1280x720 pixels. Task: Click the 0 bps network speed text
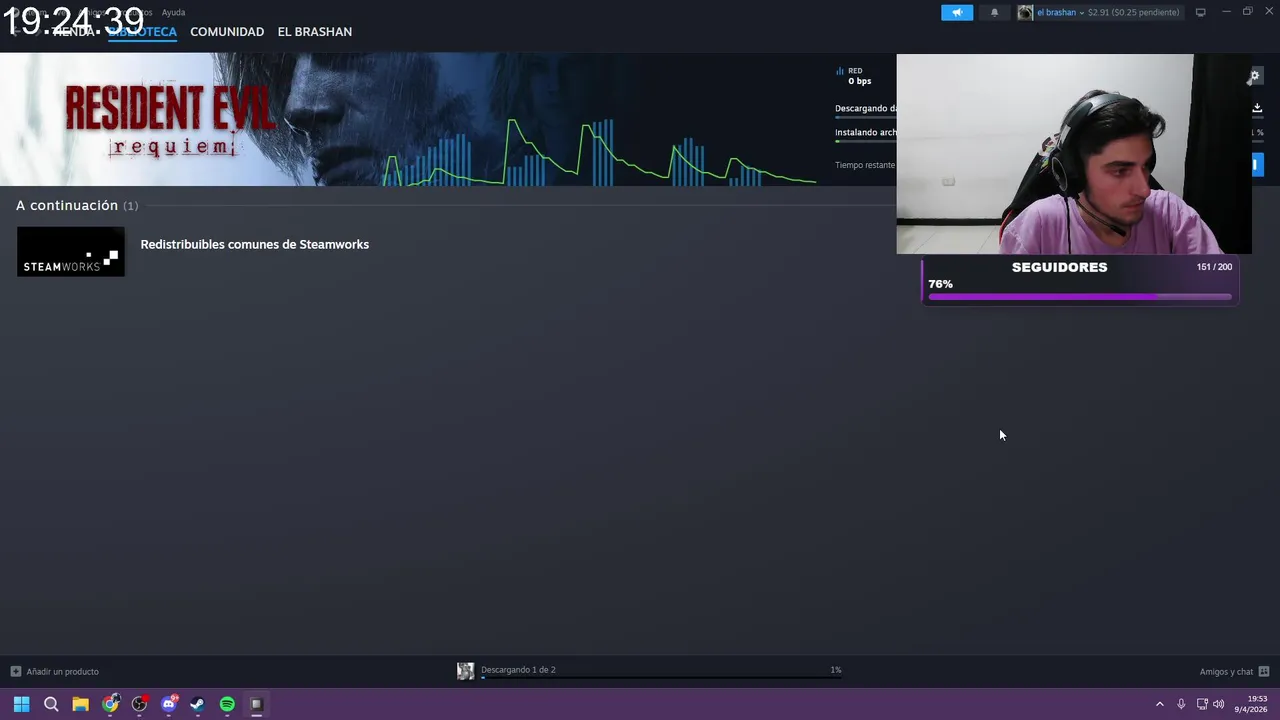[x=860, y=81]
